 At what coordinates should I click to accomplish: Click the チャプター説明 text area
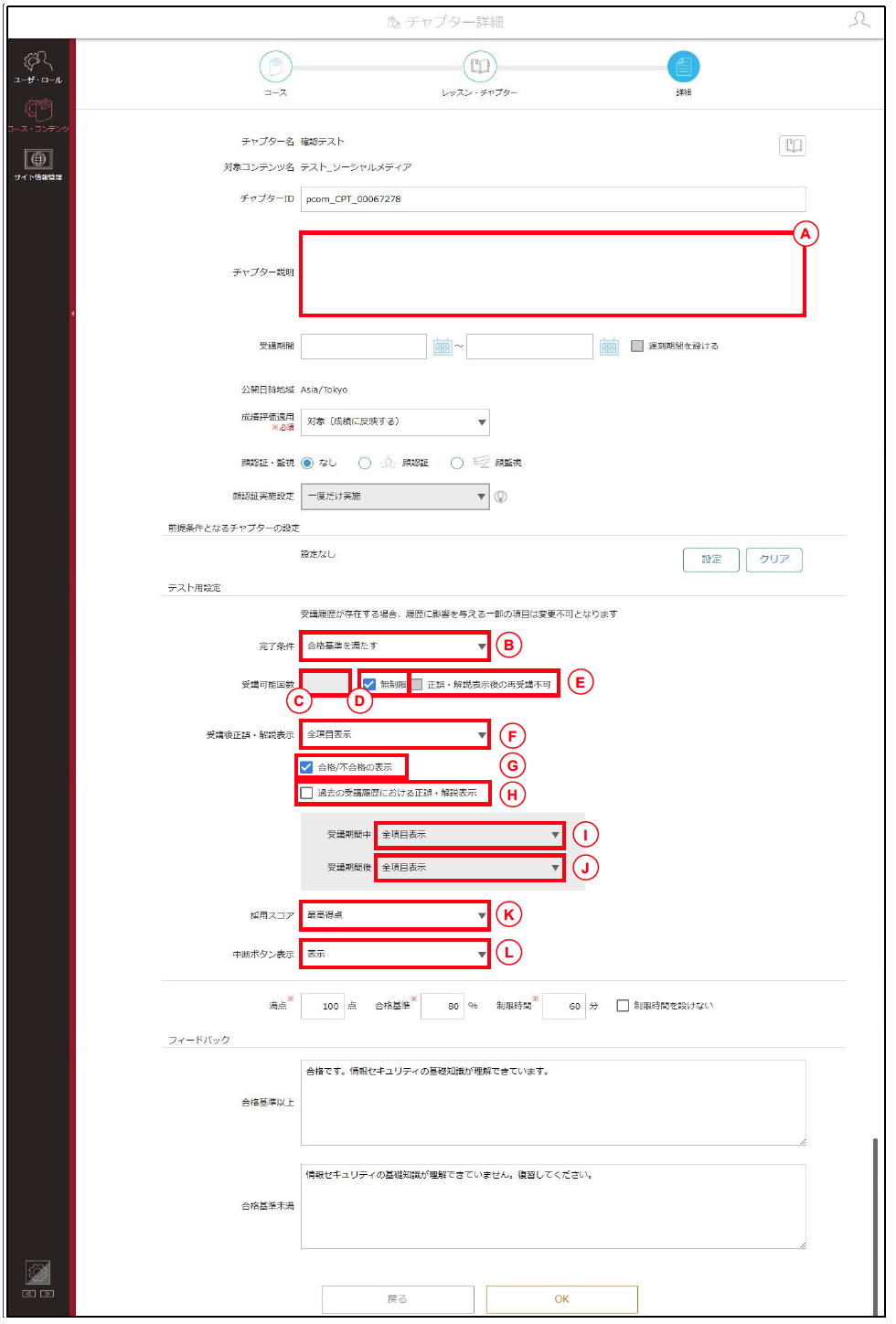coord(553,273)
